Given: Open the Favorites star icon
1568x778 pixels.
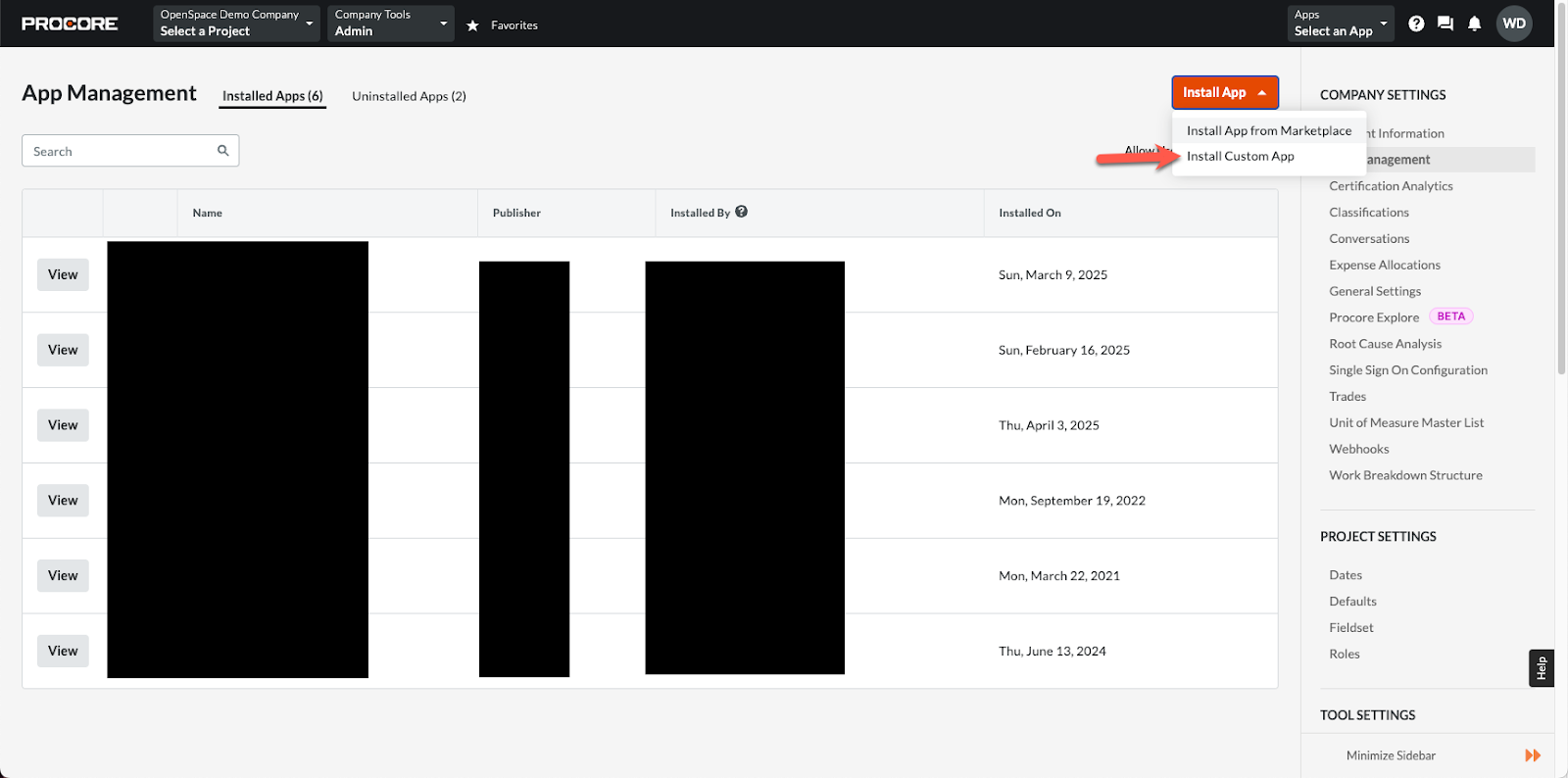Looking at the screenshot, I should [472, 25].
